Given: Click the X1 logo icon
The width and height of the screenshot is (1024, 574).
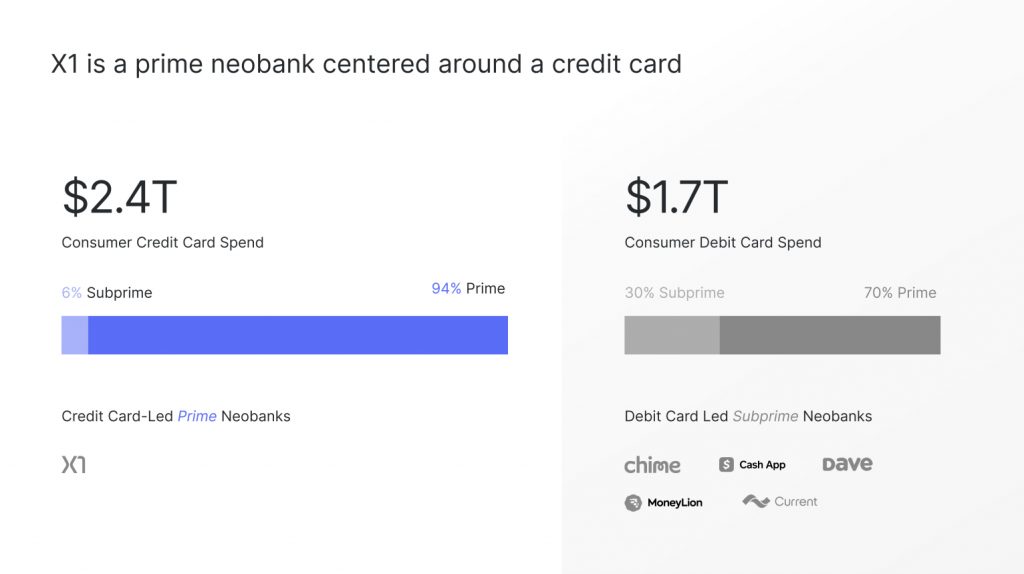Looking at the screenshot, I should tap(74, 464).
